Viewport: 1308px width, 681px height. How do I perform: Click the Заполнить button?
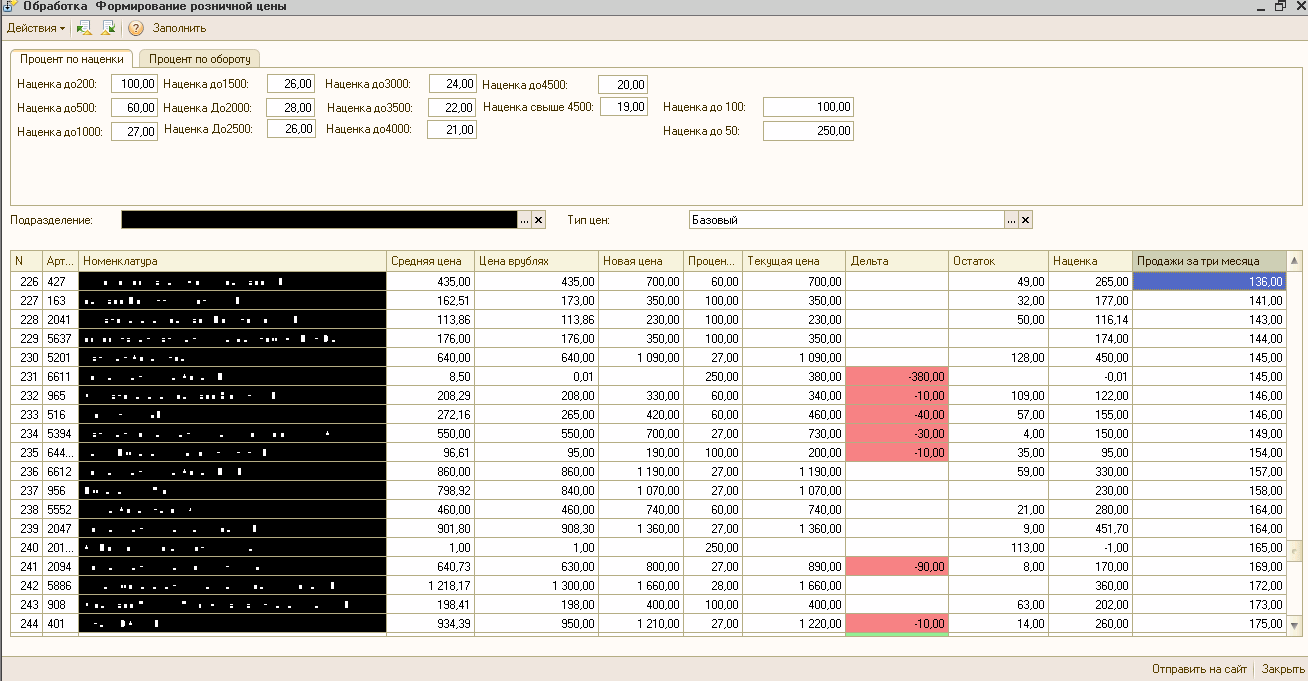(x=179, y=28)
